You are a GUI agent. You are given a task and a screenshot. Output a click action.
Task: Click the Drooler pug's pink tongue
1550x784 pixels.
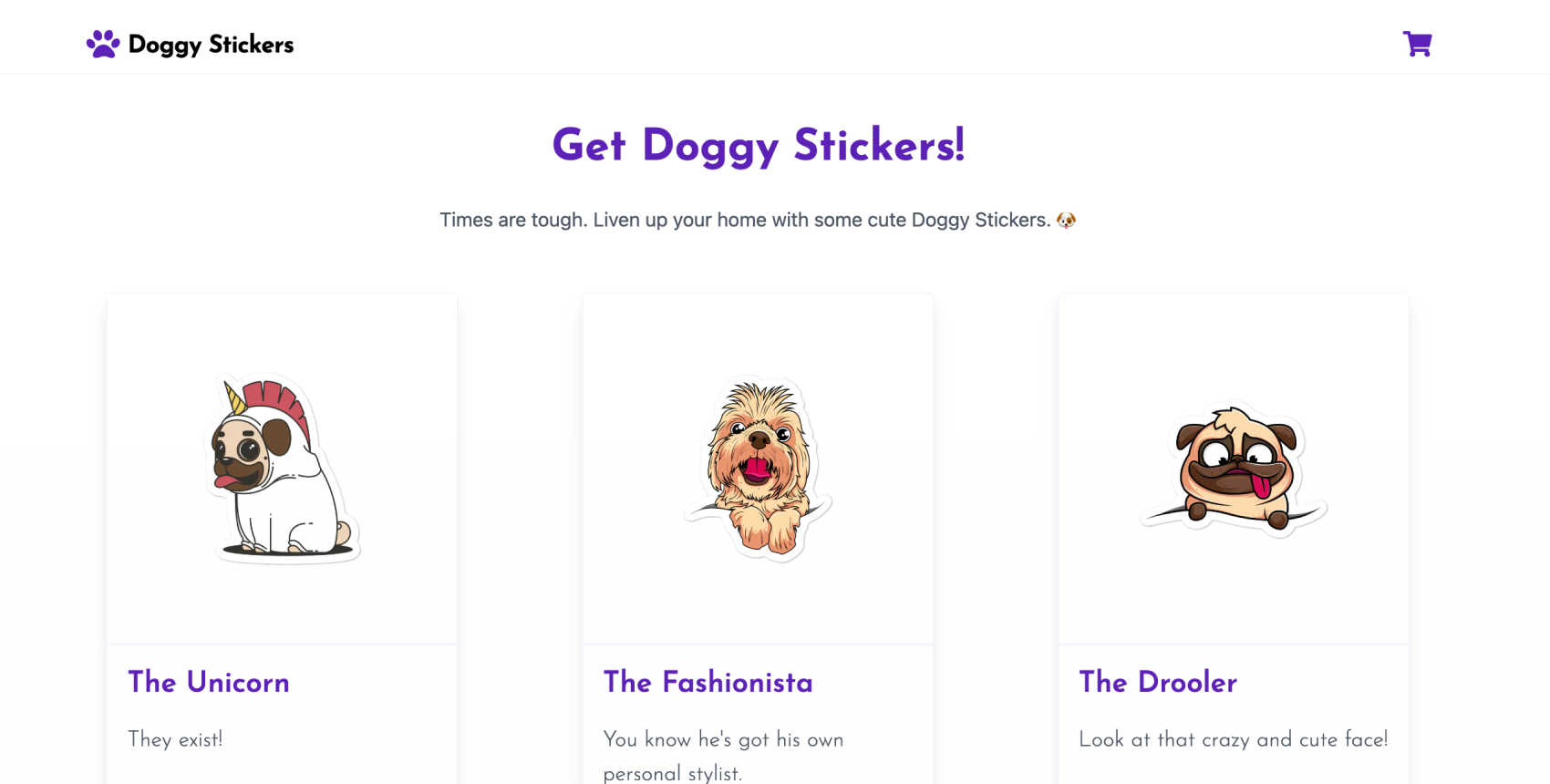pyautogui.click(x=1262, y=483)
